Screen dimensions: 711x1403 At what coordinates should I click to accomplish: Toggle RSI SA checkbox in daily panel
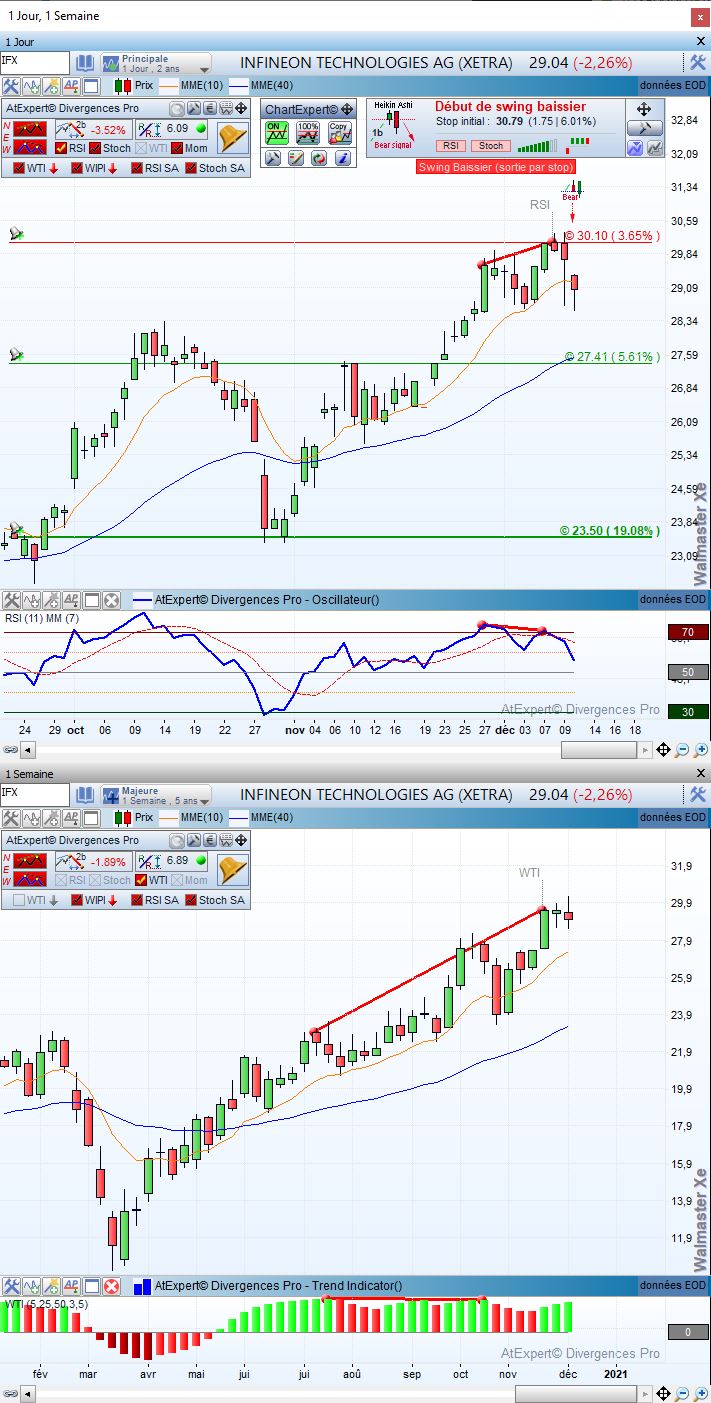[x=135, y=168]
